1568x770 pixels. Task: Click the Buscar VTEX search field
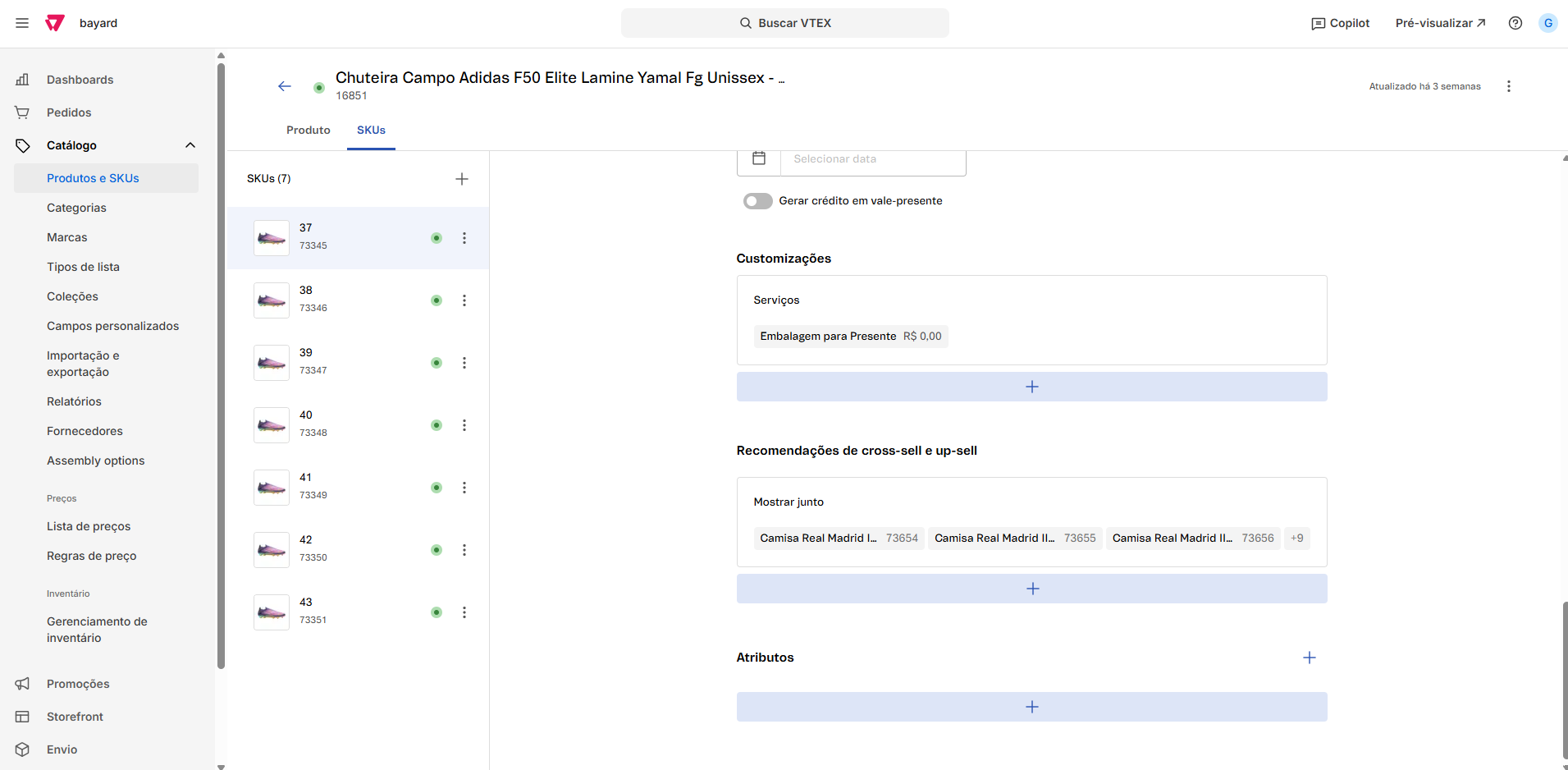[785, 23]
